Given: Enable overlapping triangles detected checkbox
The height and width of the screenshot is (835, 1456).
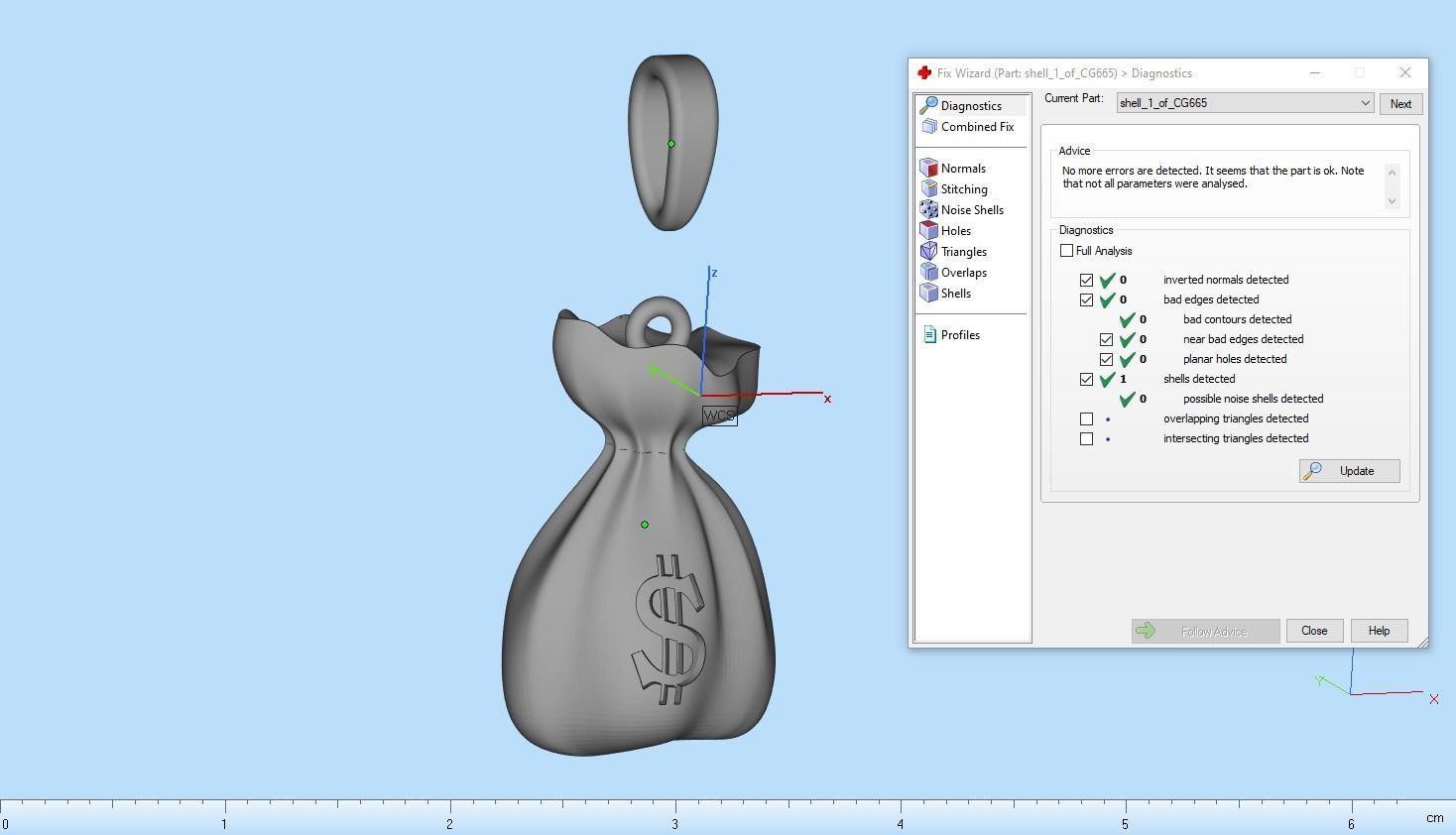Looking at the screenshot, I should [1087, 418].
